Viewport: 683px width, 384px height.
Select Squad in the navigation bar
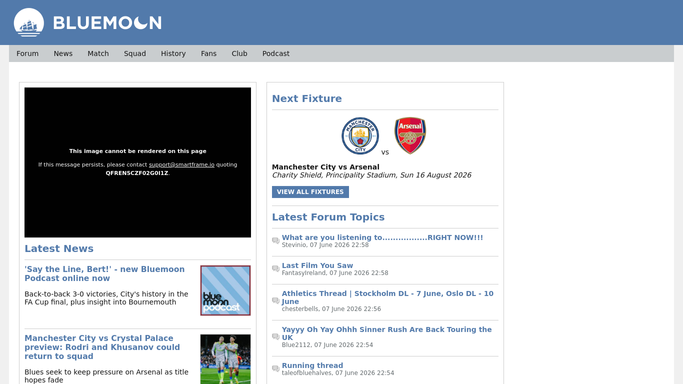(135, 54)
